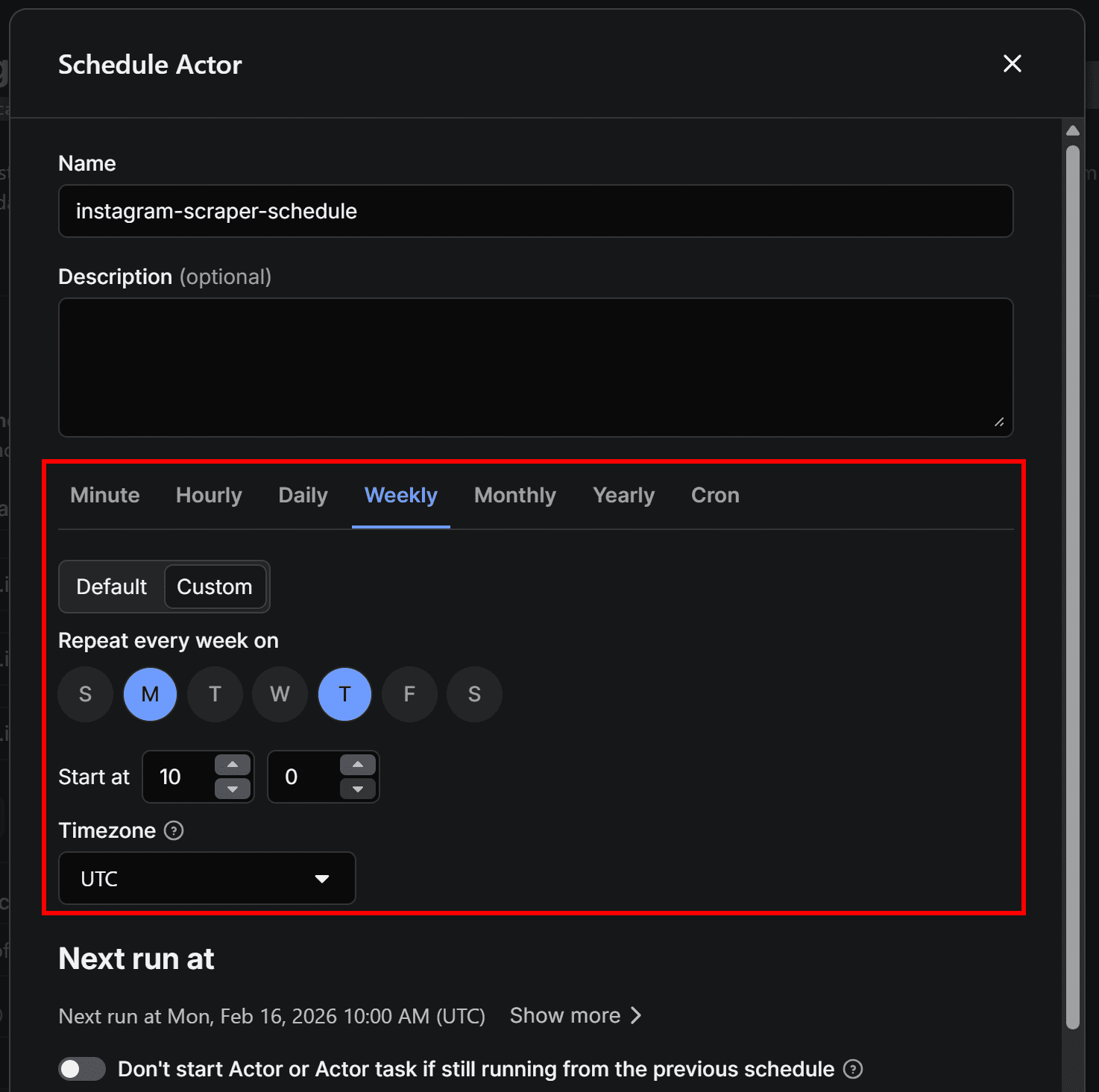
Task: Select the Hourly schedule tab
Action: point(208,495)
